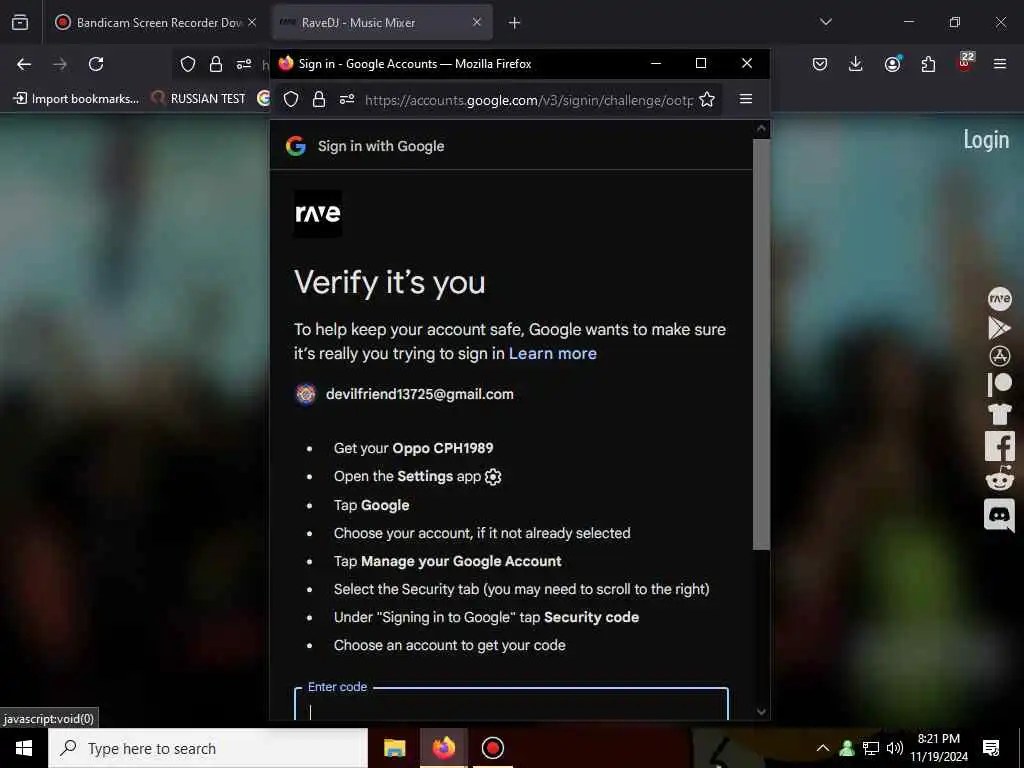This screenshot has height=768, width=1024.
Task: Open volume control in system tray
Action: click(x=895, y=748)
